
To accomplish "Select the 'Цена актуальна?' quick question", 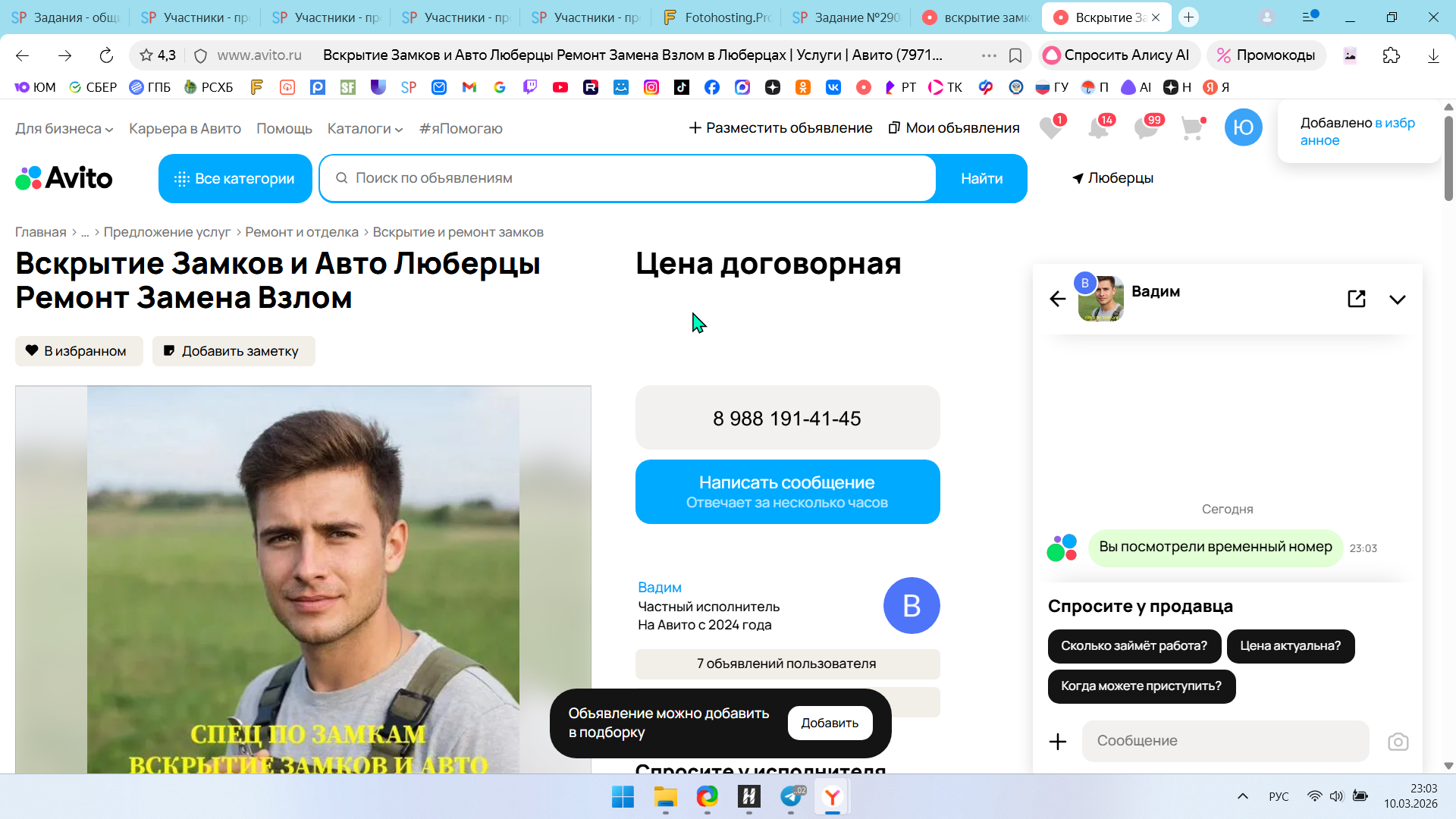I will [x=1290, y=646].
